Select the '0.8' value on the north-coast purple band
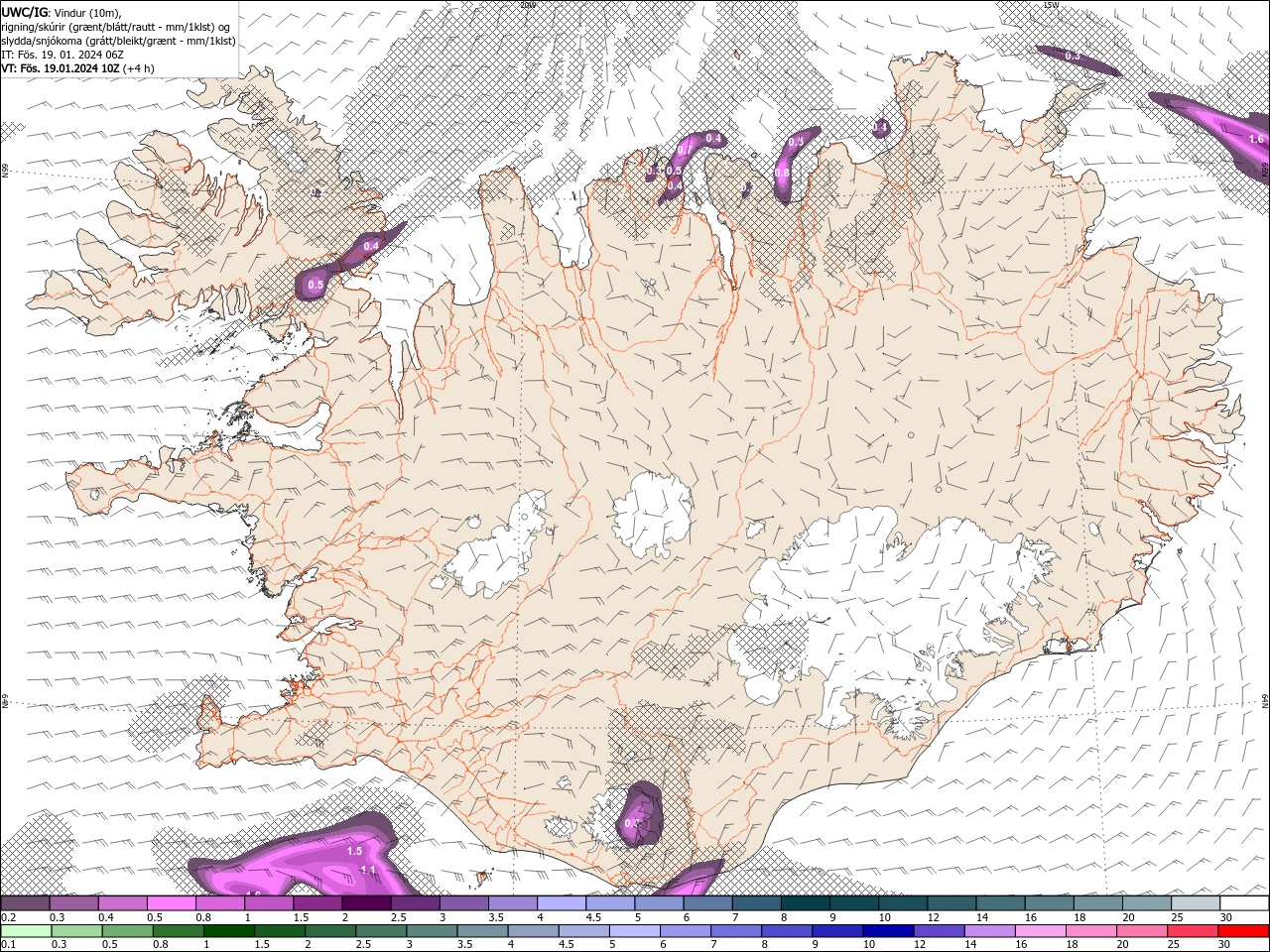 point(782,173)
